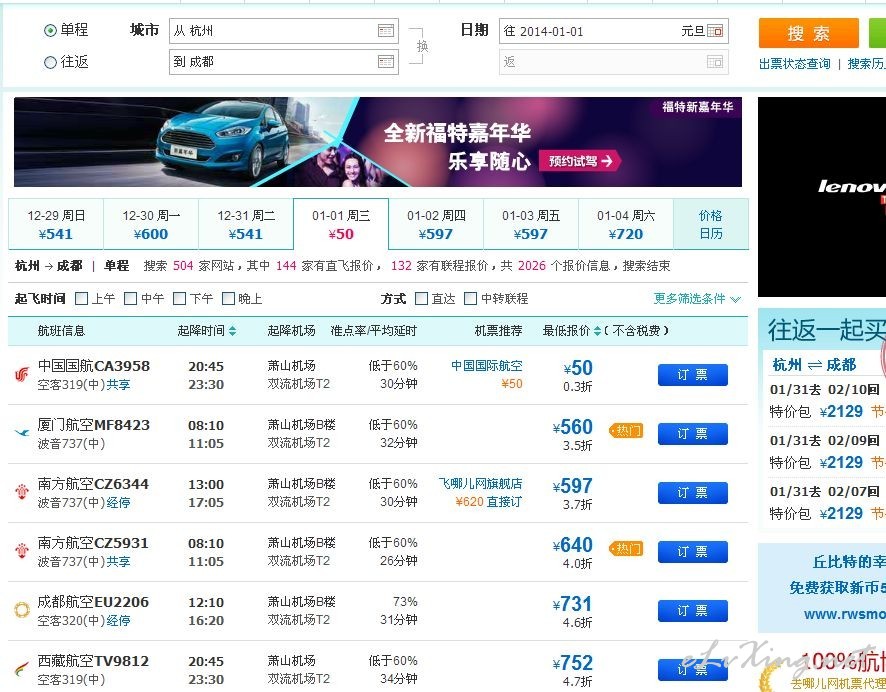Screen dimensions: 886x692
Task: Click 预约试驾 button in Ford banner
Action: [580, 161]
